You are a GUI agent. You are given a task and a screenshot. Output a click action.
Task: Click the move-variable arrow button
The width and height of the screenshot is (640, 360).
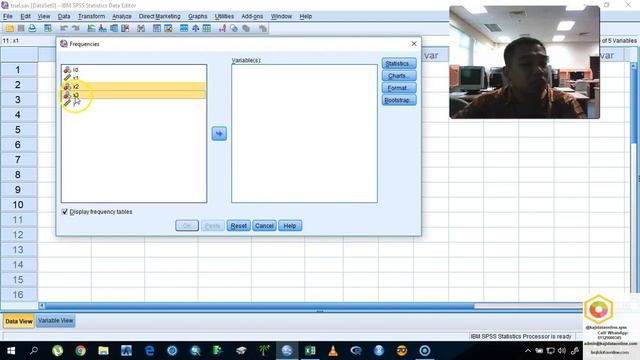tap(219, 133)
